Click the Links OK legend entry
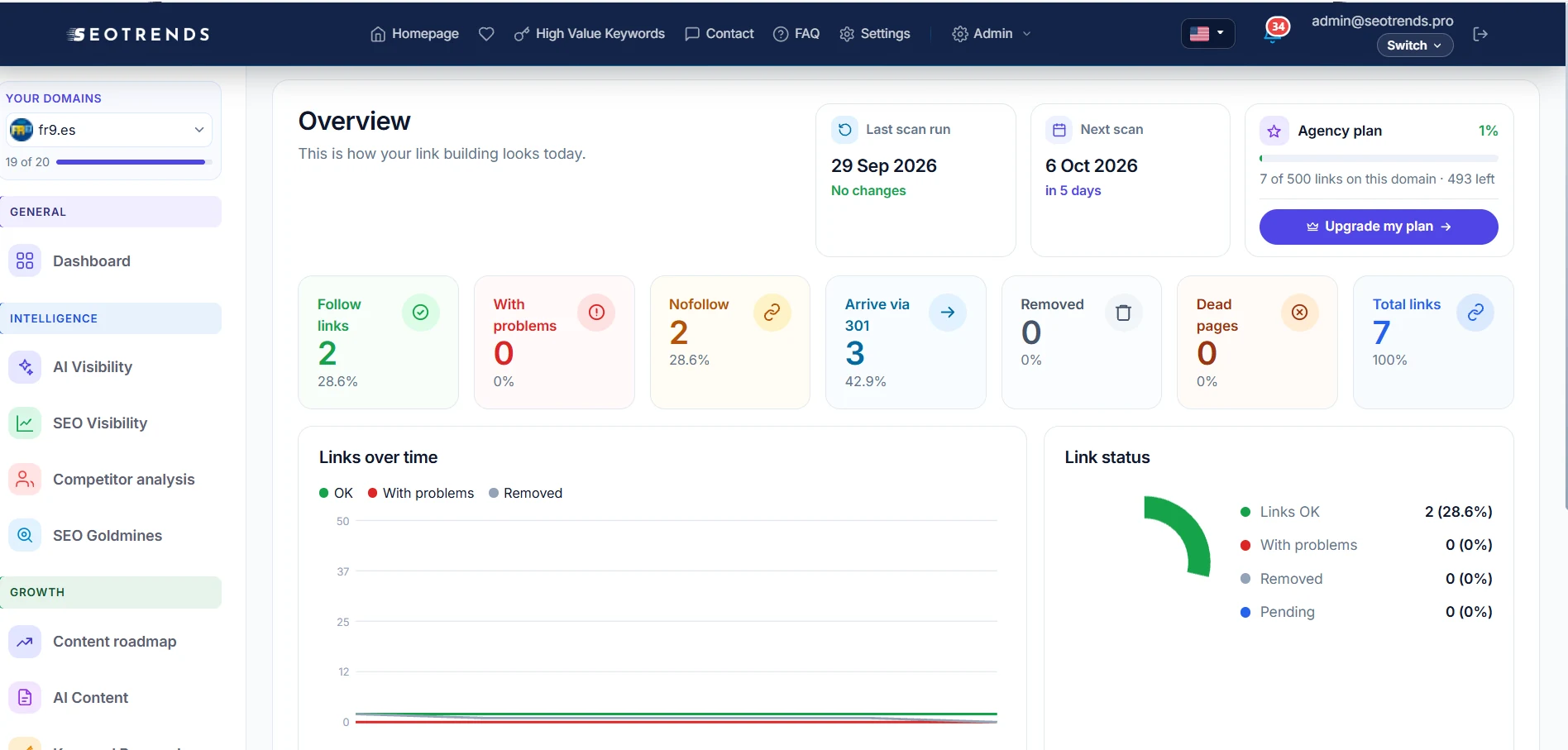Viewport: 1568px width, 750px height. [x=1366, y=512]
